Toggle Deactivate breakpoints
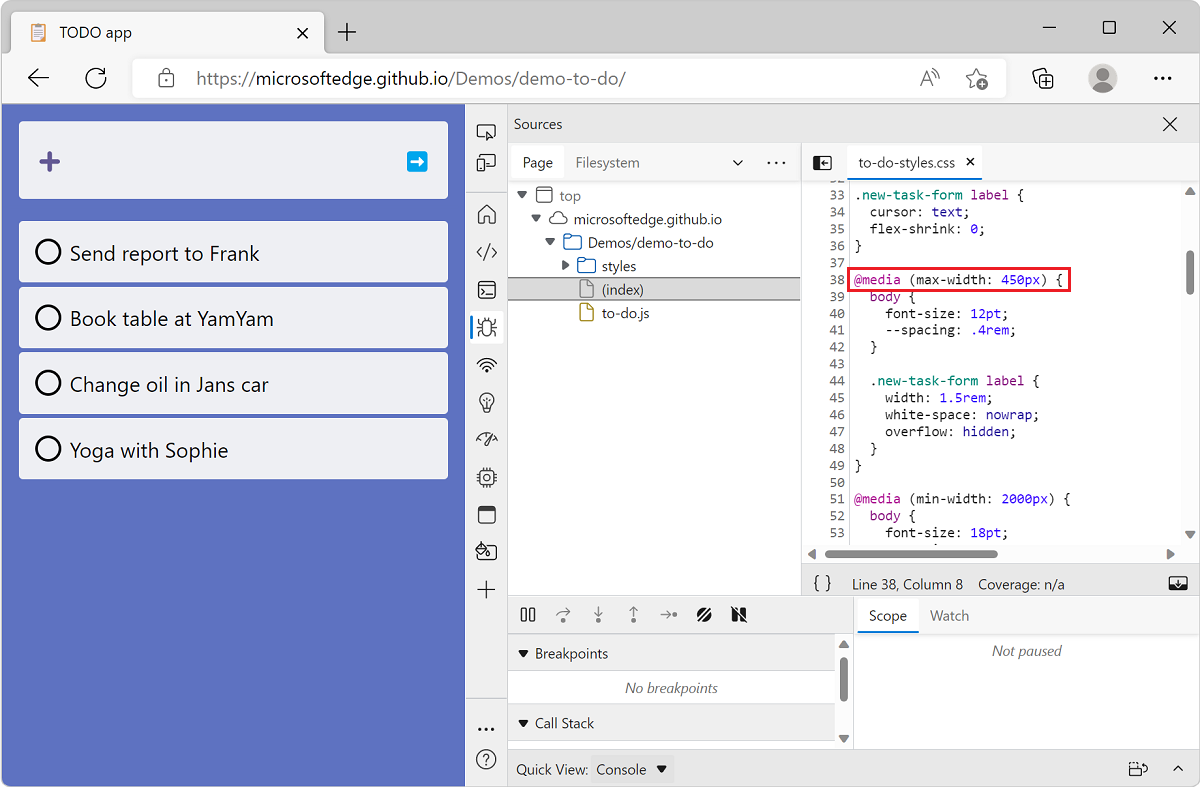Screen dimensions: 1200x787 tap(704, 614)
